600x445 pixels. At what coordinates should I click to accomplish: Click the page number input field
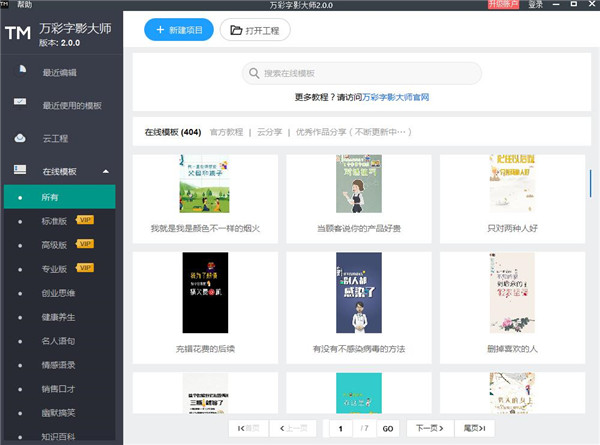click(341, 429)
